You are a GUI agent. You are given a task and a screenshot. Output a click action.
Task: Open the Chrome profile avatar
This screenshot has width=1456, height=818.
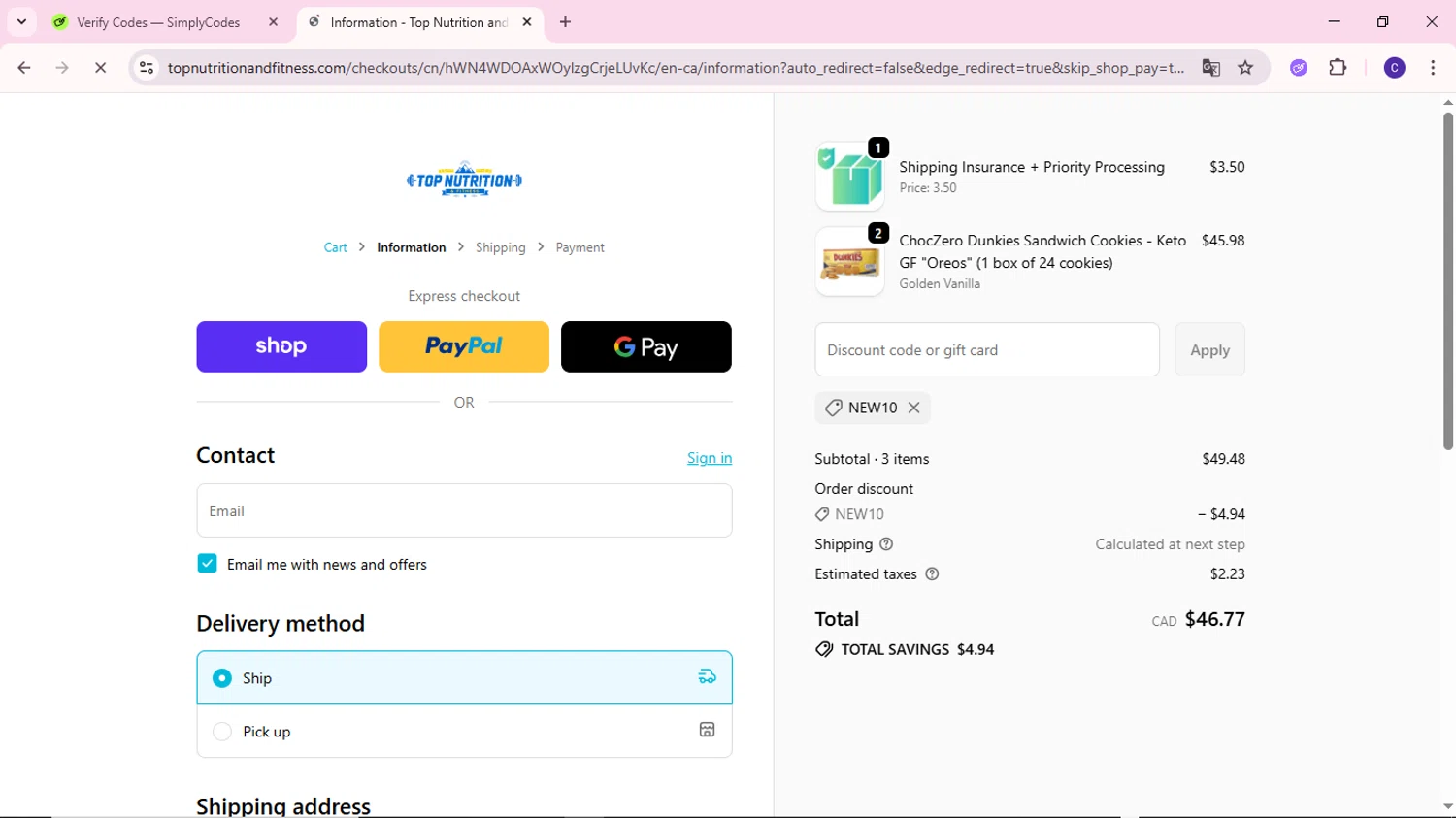(1394, 68)
